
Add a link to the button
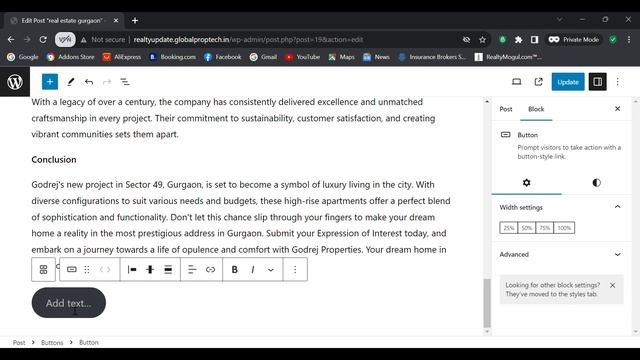pos(210,269)
